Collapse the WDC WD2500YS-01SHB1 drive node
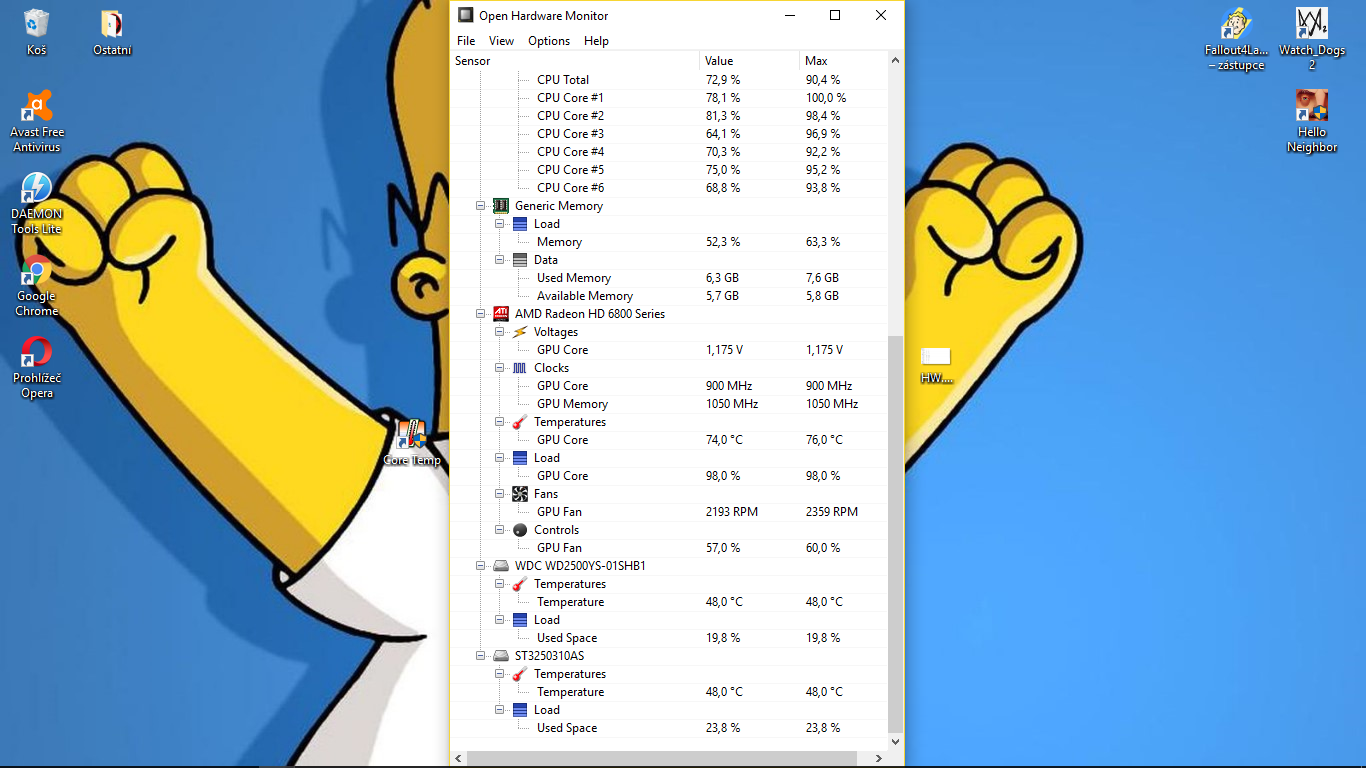1366x768 pixels. (481, 566)
